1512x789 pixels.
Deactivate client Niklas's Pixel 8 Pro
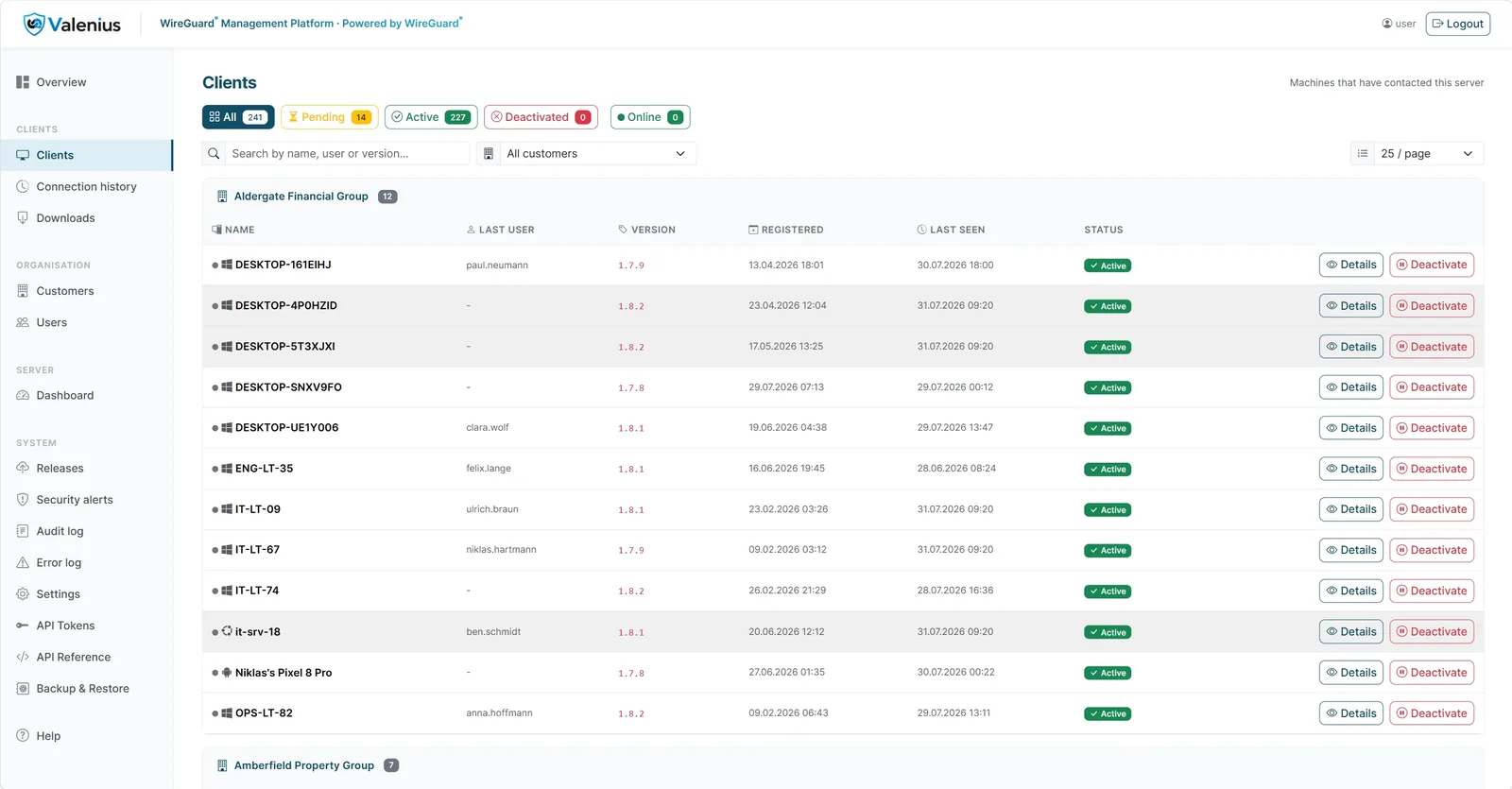(x=1432, y=673)
